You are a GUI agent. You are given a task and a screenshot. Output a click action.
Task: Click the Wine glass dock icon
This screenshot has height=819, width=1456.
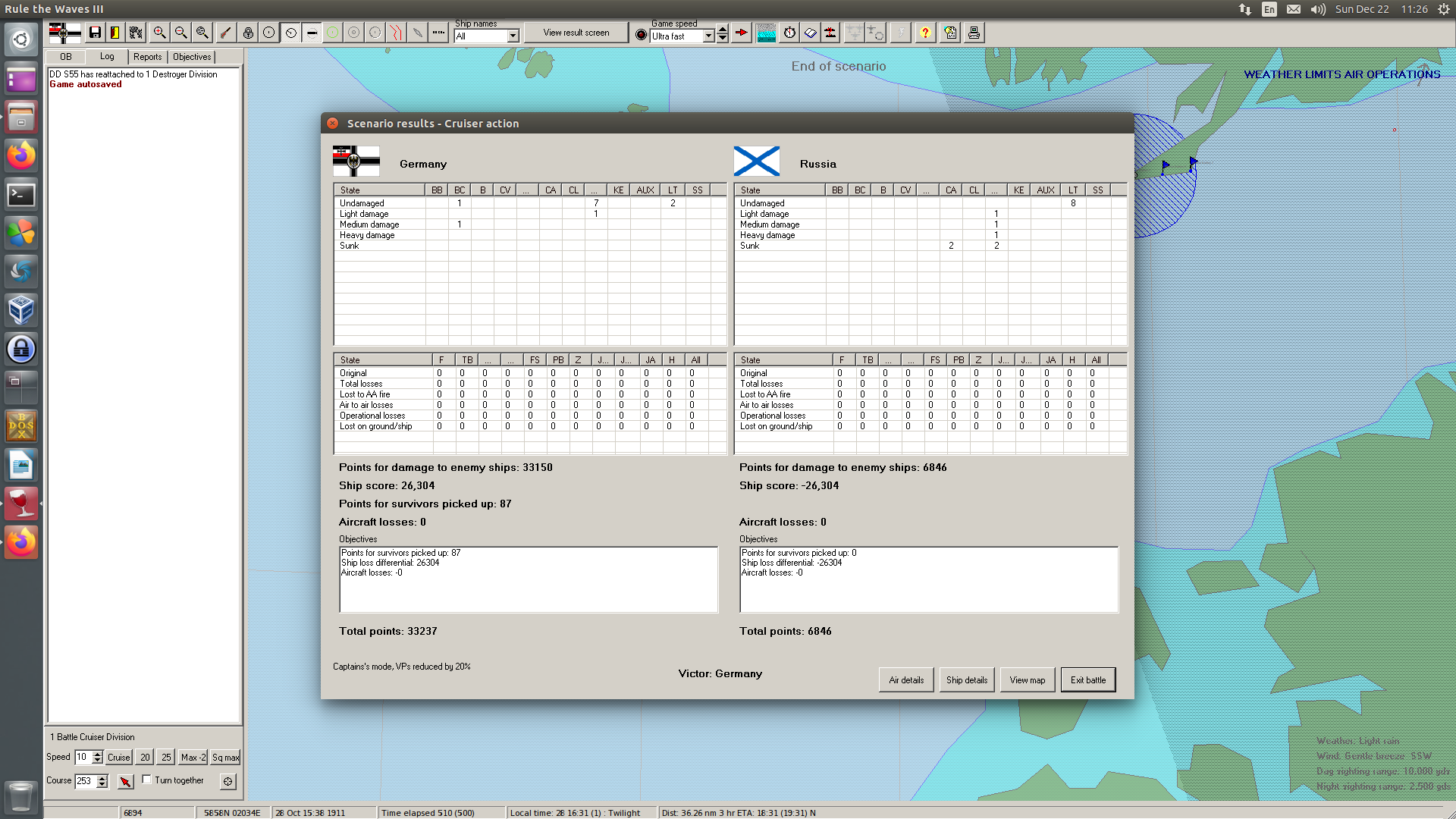[21, 504]
